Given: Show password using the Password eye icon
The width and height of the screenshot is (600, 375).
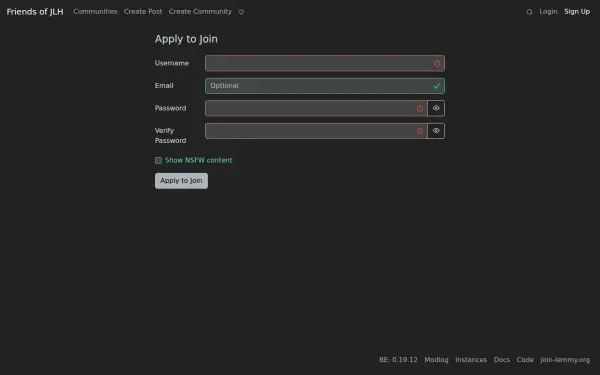Looking at the screenshot, I should (x=436, y=108).
